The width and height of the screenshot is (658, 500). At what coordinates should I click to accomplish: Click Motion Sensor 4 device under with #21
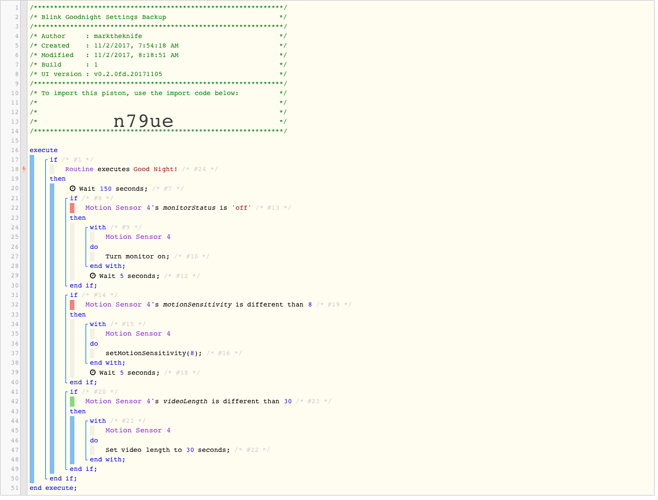click(x=138, y=431)
